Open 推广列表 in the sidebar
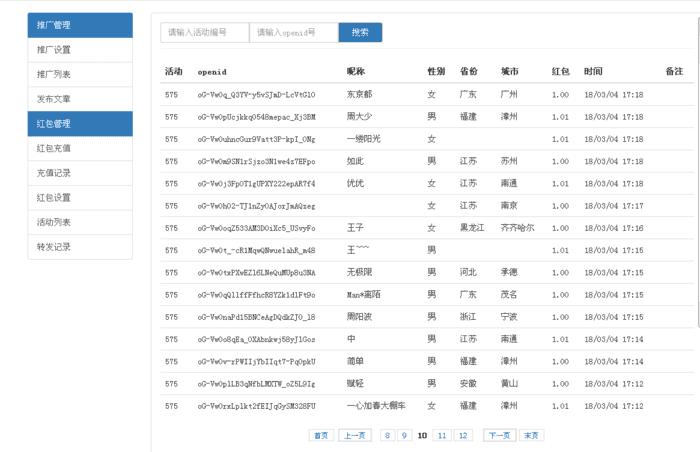The image size is (700, 452). coord(80,75)
